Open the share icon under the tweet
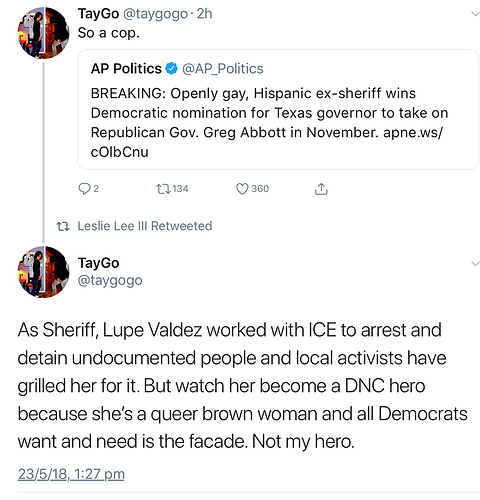Screen dimensions: 480x500 (x=321, y=189)
